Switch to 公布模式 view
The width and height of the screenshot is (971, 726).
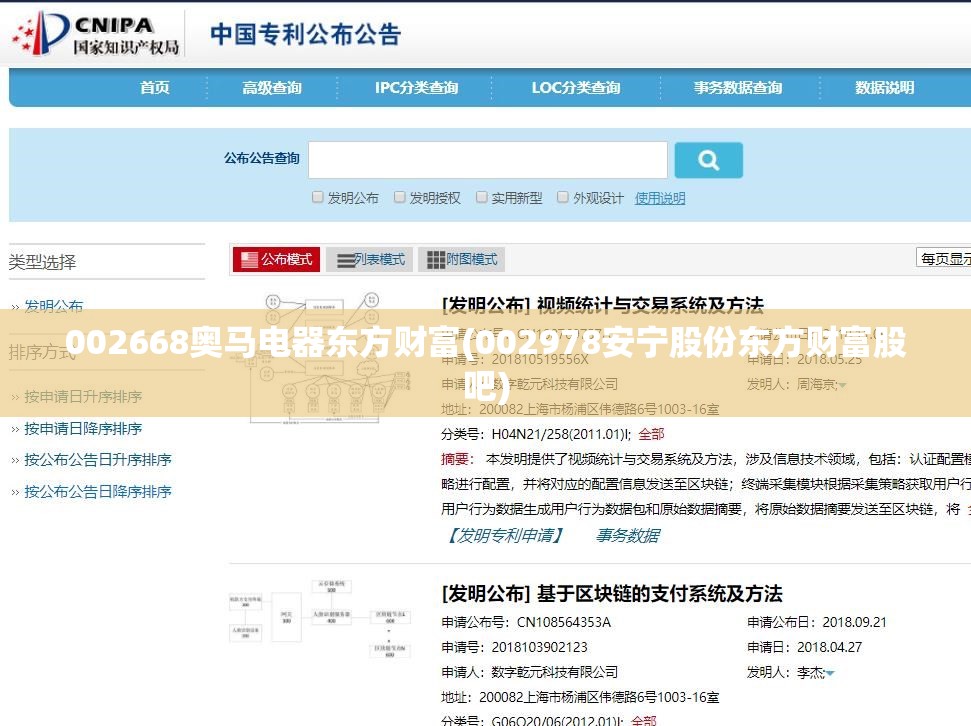tap(276, 260)
